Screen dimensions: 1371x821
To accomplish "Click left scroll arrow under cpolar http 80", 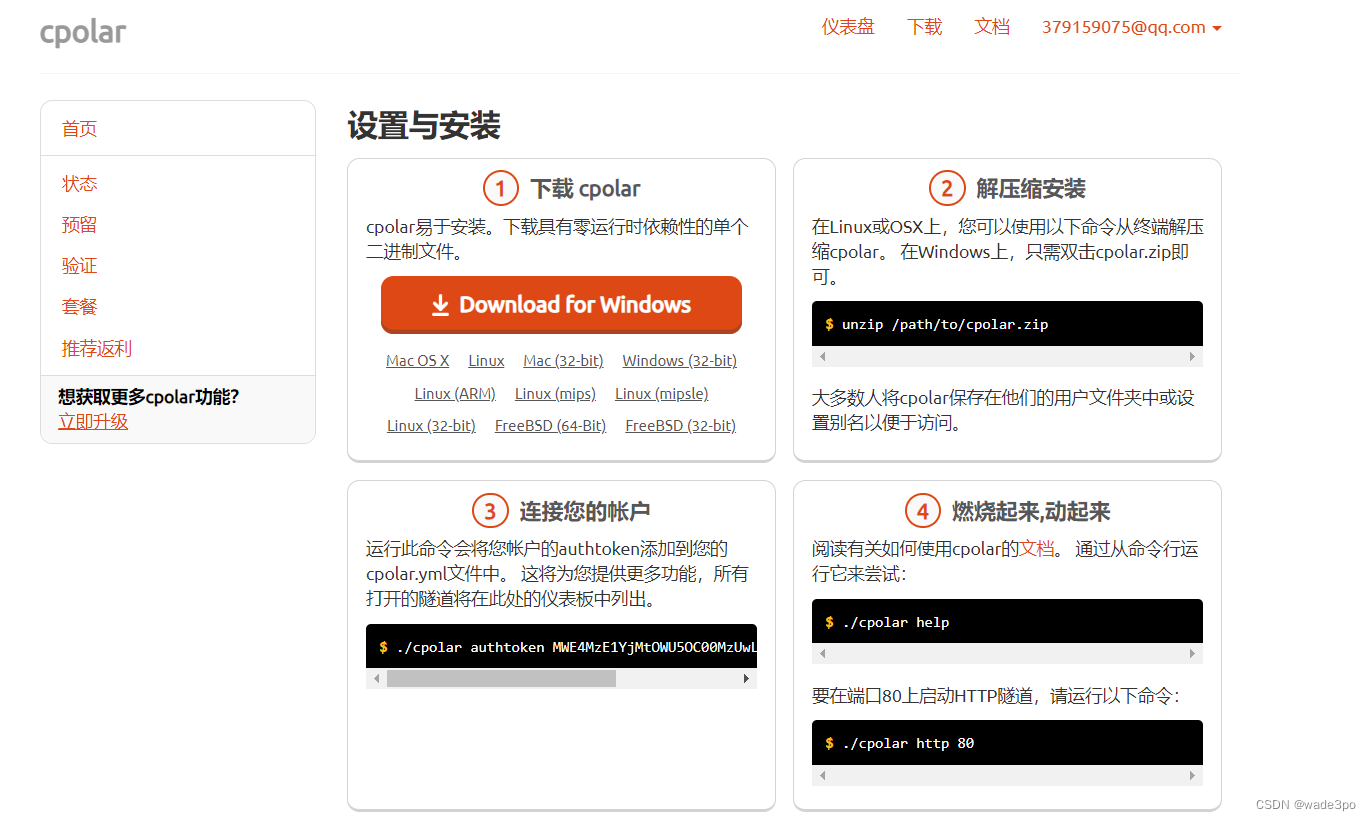I will tap(823, 776).
